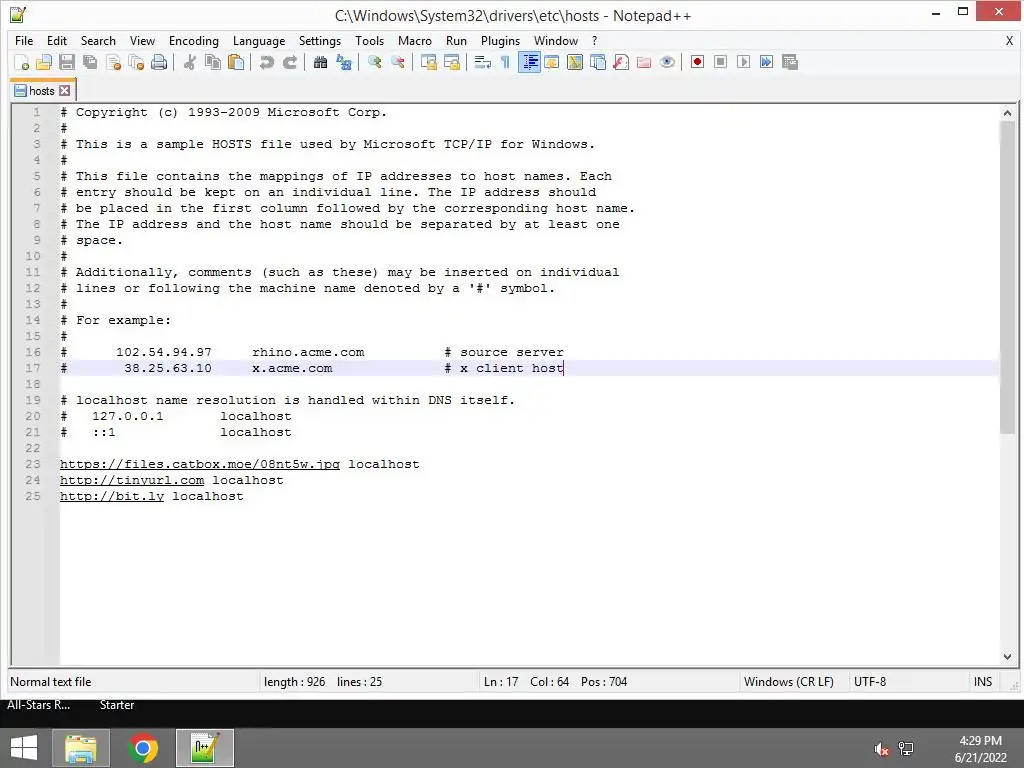Click the http://bit.ly link
The width and height of the screenshot is (1024, 768).
[x=112, y=496]
